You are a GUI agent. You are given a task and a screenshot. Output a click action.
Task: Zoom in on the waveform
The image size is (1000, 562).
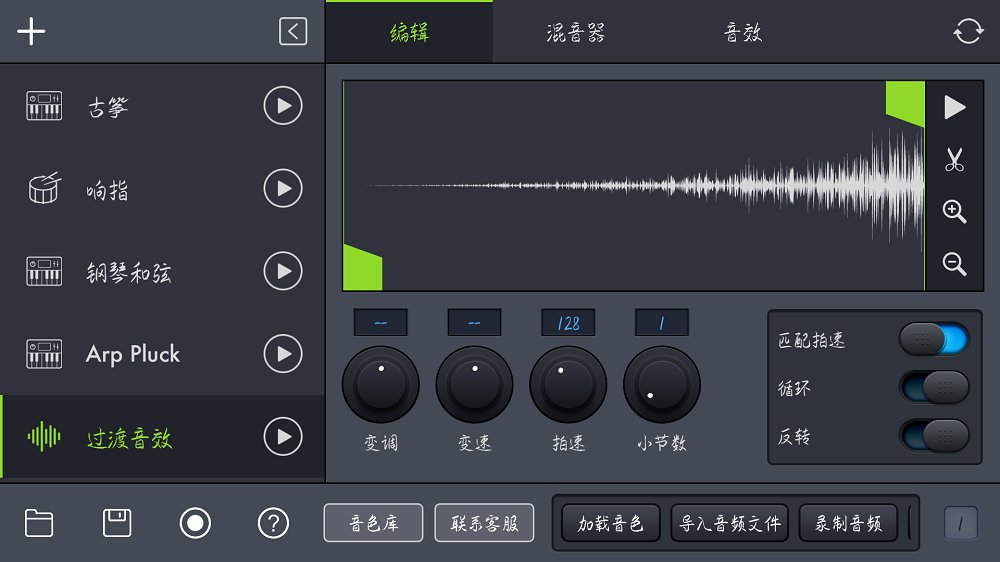[955, 211]
